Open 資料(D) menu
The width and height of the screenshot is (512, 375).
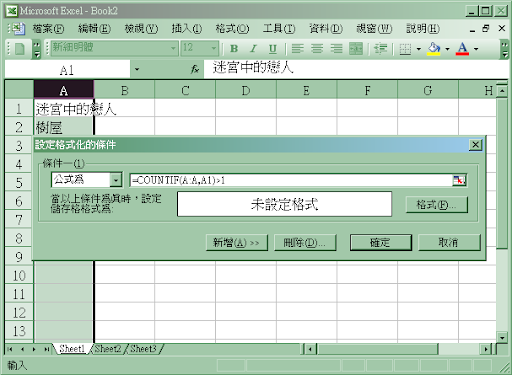click(x=326, y=29)
